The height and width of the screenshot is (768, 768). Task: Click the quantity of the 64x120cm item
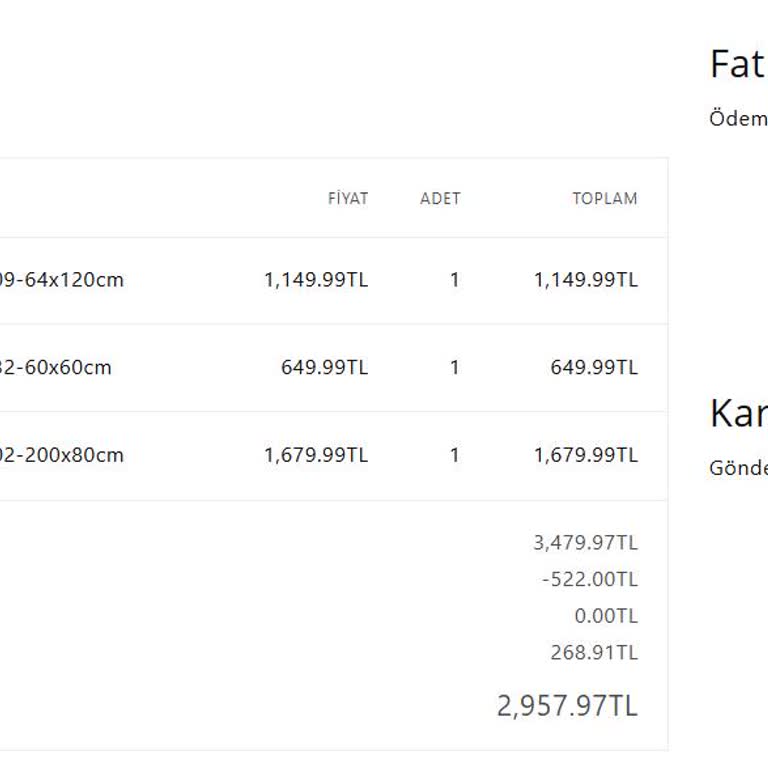[454, 280]
